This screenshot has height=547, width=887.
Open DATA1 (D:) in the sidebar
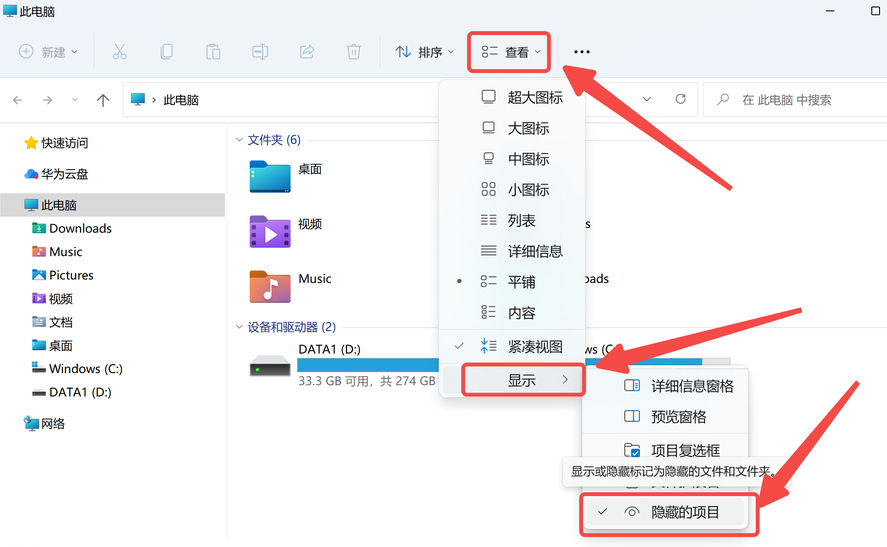(x=71, y=392)
